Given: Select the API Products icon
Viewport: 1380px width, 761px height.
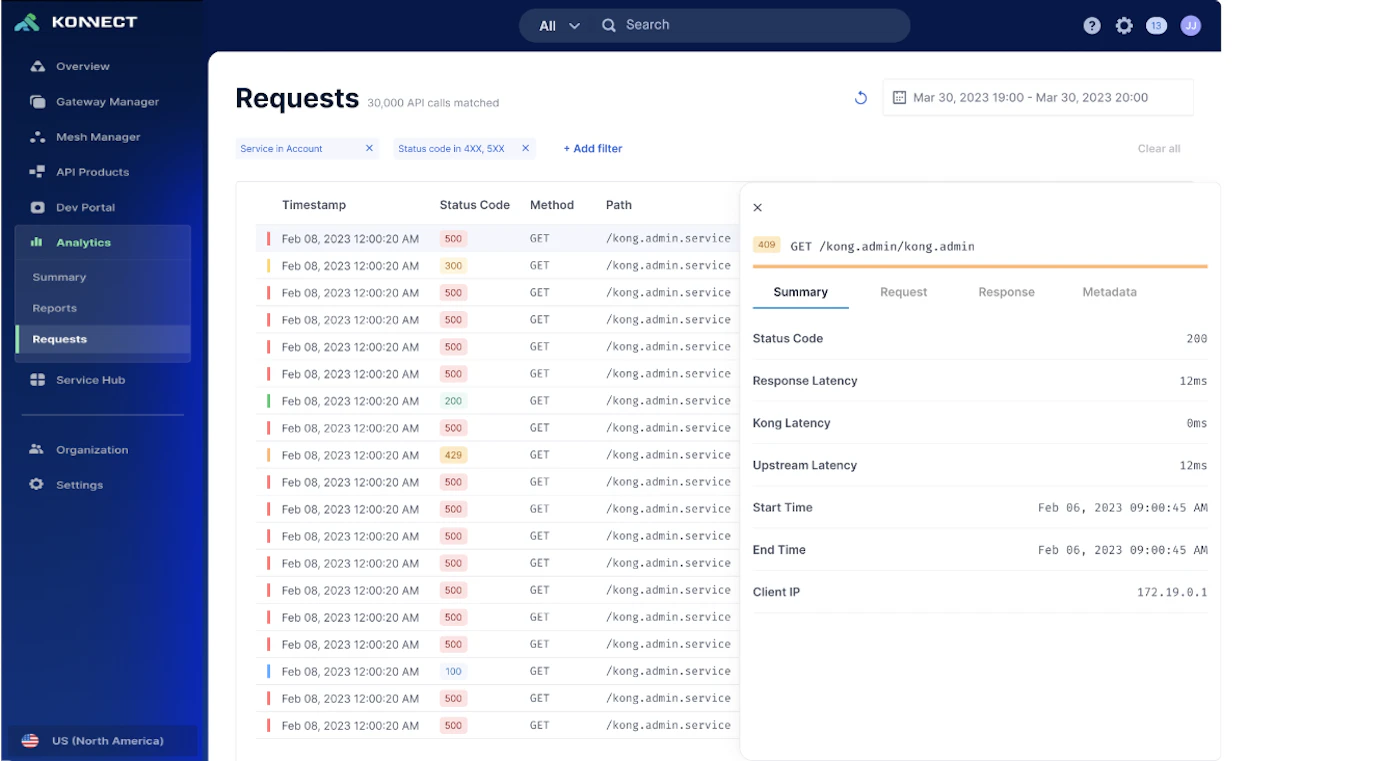Looking at the screenshot, I should pyautogui.click(x=38, y=172).
